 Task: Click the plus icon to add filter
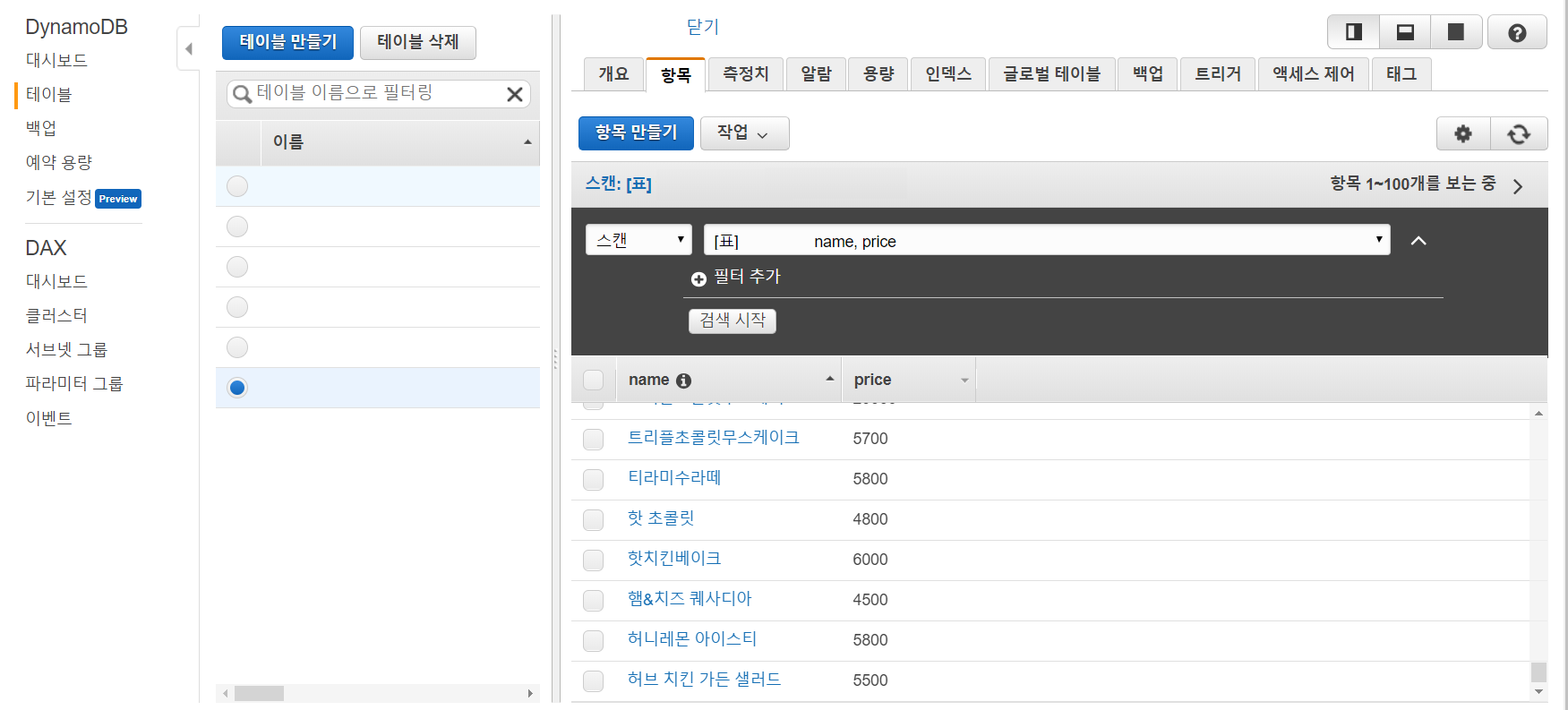click(698, 278)
